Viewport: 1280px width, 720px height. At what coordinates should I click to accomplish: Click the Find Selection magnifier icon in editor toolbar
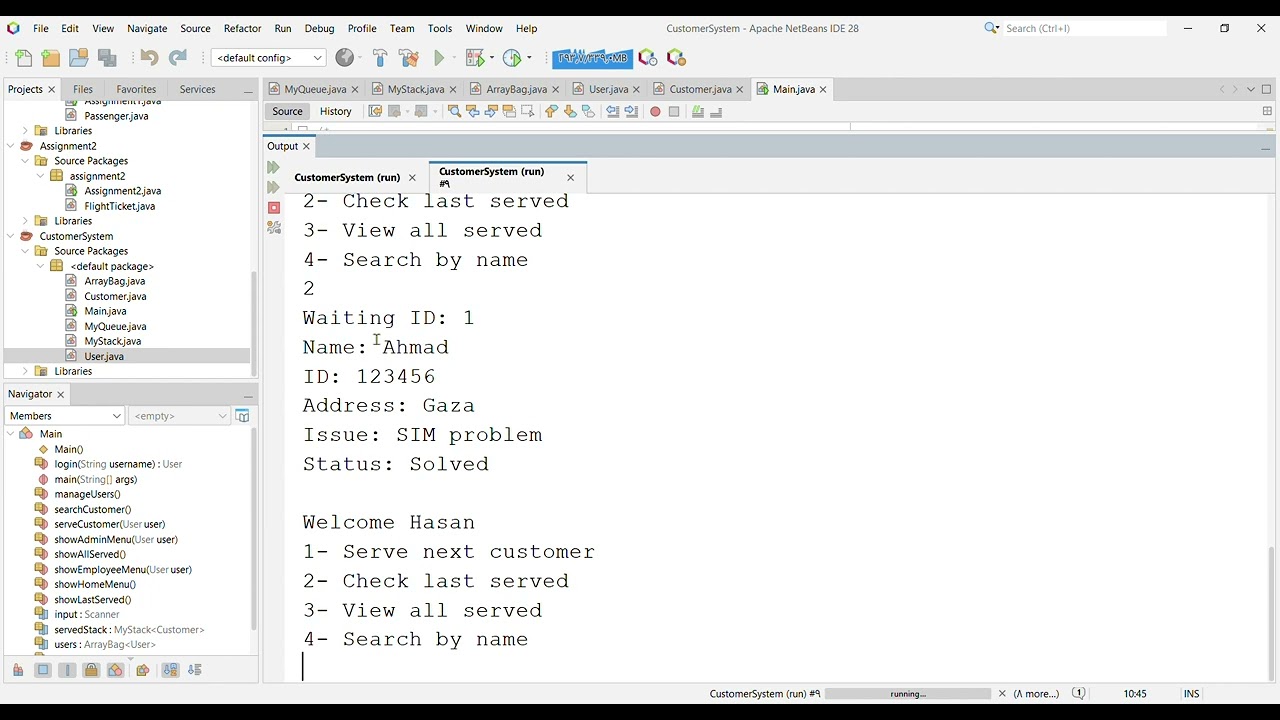[x=454, y=111]
